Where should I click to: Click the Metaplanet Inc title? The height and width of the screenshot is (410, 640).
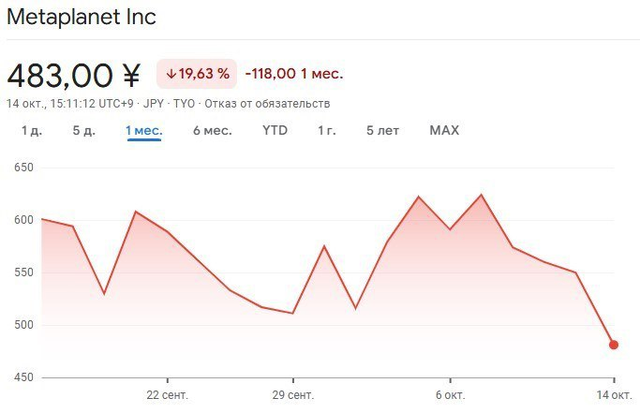[82, 18]
